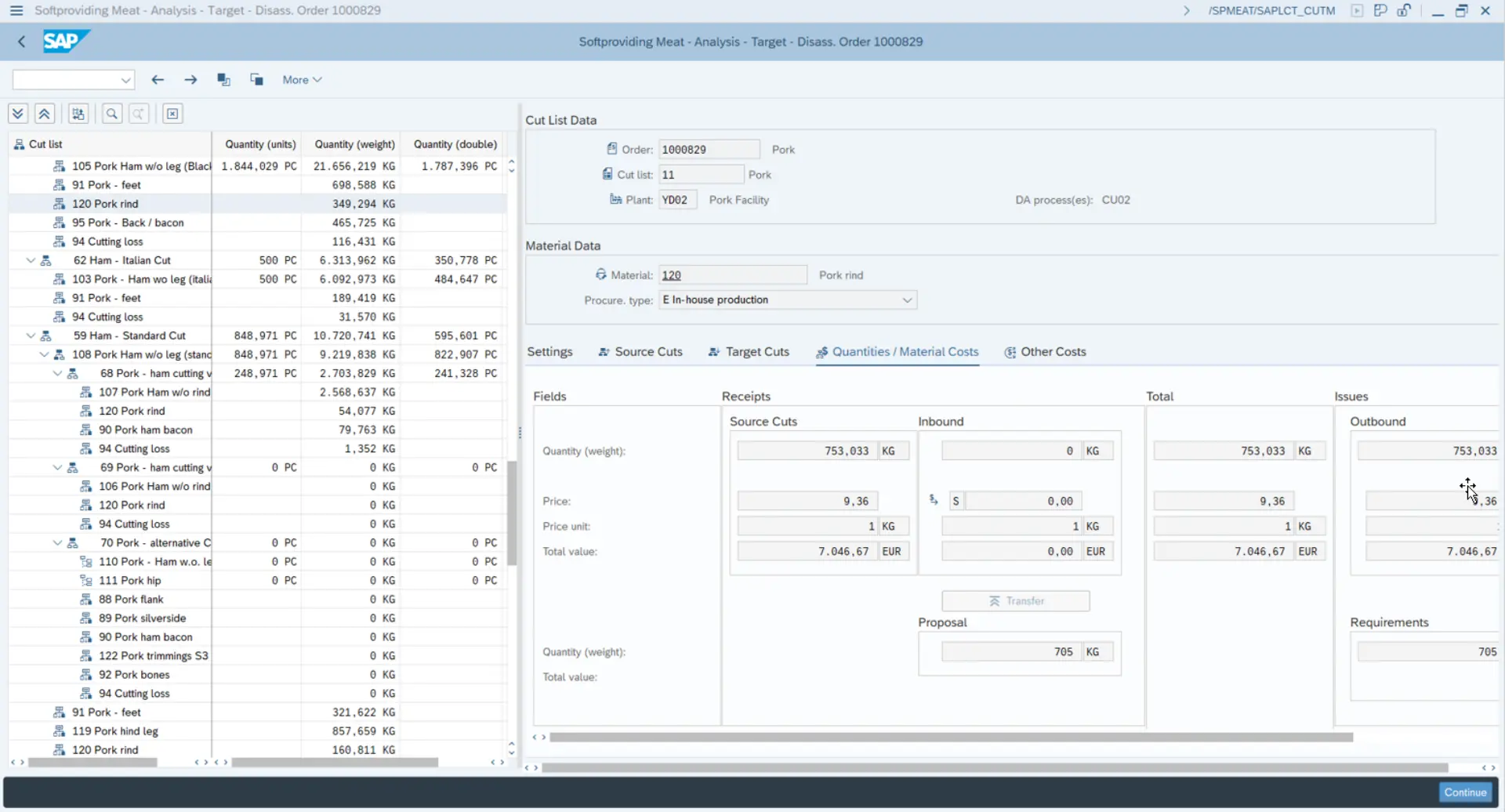This screenshot has height=812, width=1505.
Task: Switch to the Target Cuts tab
Action: (x=749, y=352)
